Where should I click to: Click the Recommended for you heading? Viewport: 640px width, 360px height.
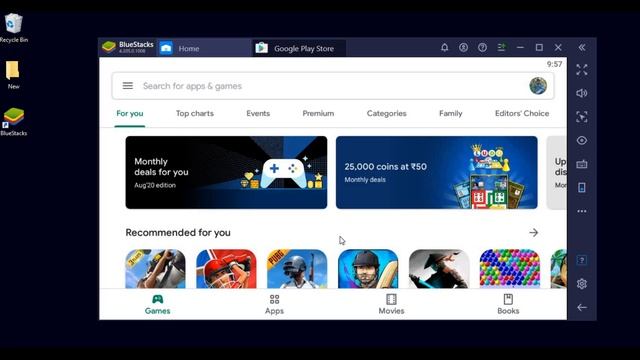pyautogui.click(x=178, y=233)
